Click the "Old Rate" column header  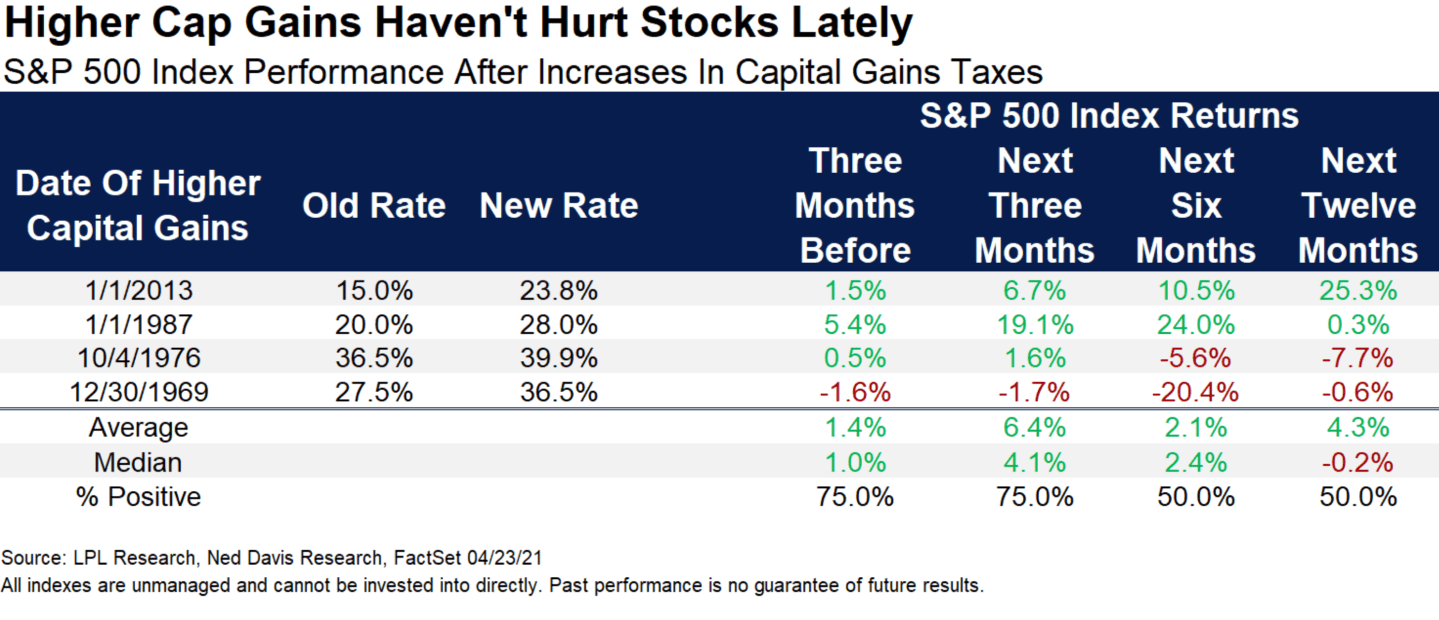pyautogui.click(x=374, y=206)
